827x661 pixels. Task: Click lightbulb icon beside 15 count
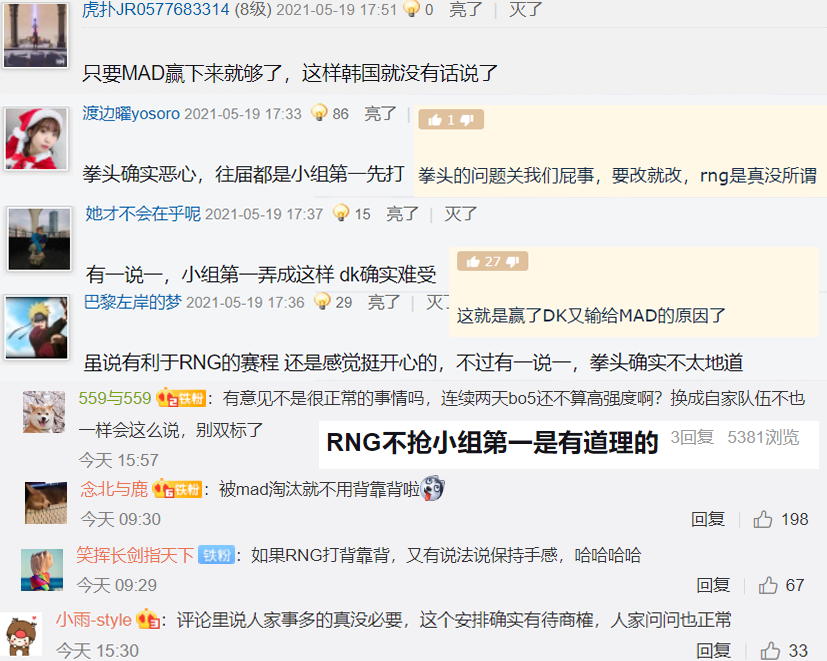341,212
